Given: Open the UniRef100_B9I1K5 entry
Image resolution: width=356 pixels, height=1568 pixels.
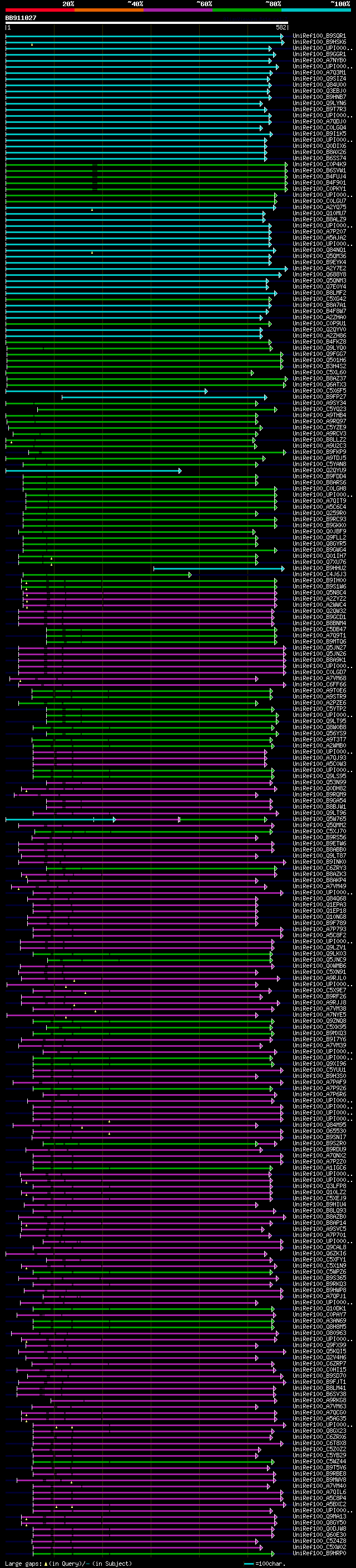Looking at the screenshot, I should [319, 134].
